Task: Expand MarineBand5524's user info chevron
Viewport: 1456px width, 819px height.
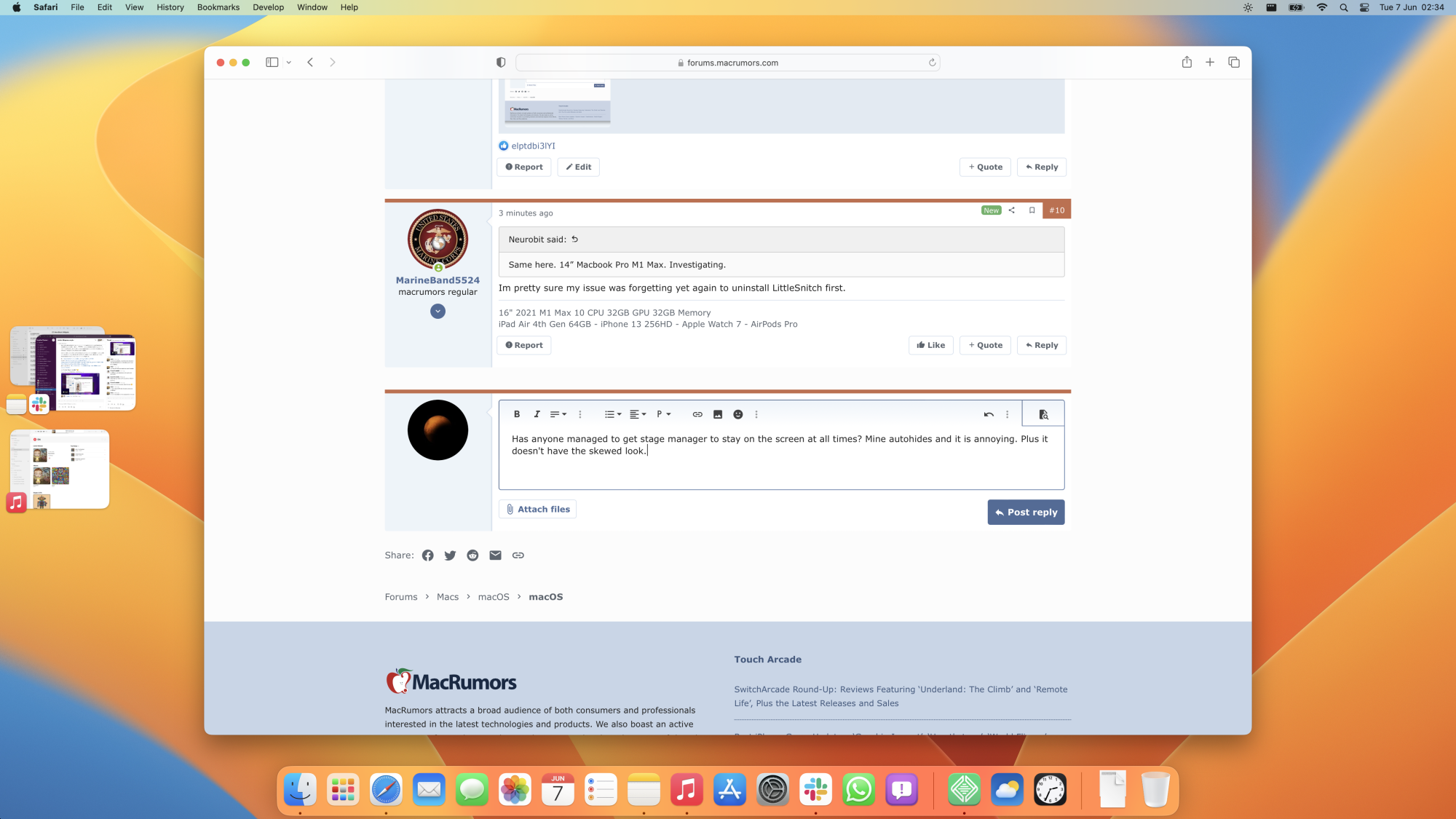Action: click(x=438, y=312)
